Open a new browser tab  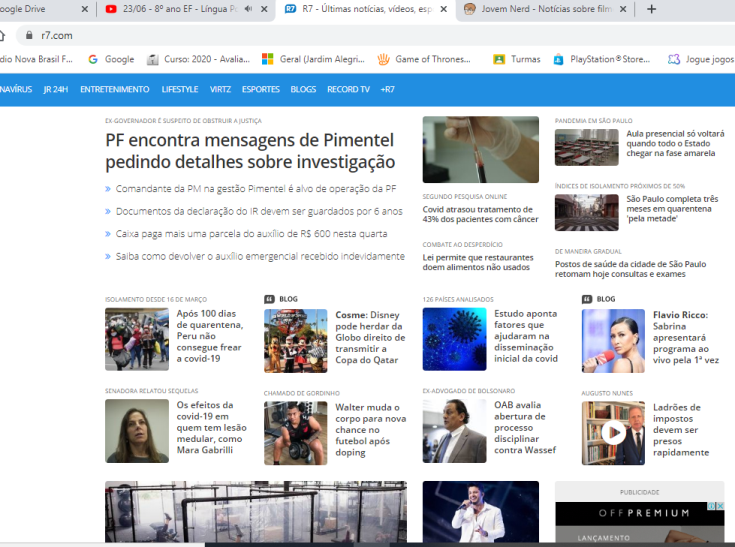click(x=652, y=9)
